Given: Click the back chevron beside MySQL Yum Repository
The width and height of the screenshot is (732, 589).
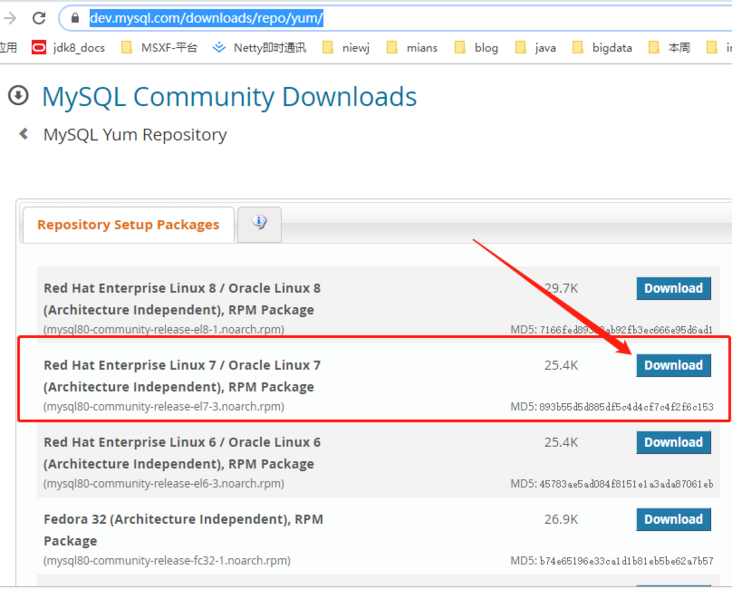Looking at the screenshot, I should (23, 134).
